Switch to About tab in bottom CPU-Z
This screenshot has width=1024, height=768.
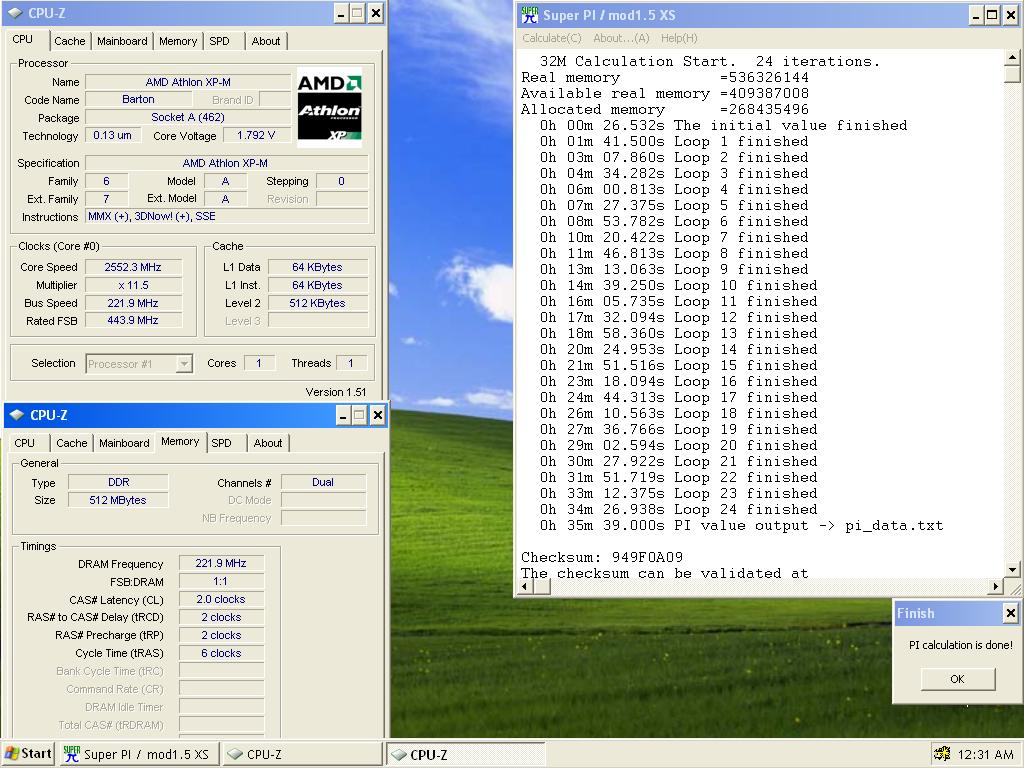click(x=268, y=443)
